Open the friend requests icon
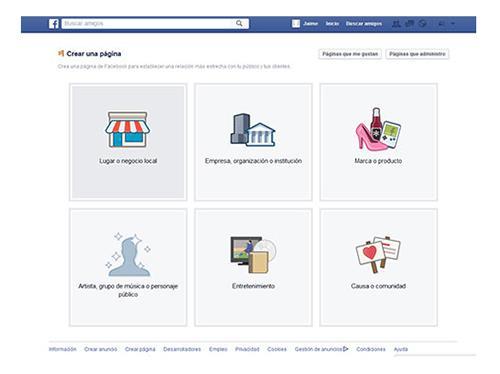The image size is (500, 374). [x=396, y=24]
